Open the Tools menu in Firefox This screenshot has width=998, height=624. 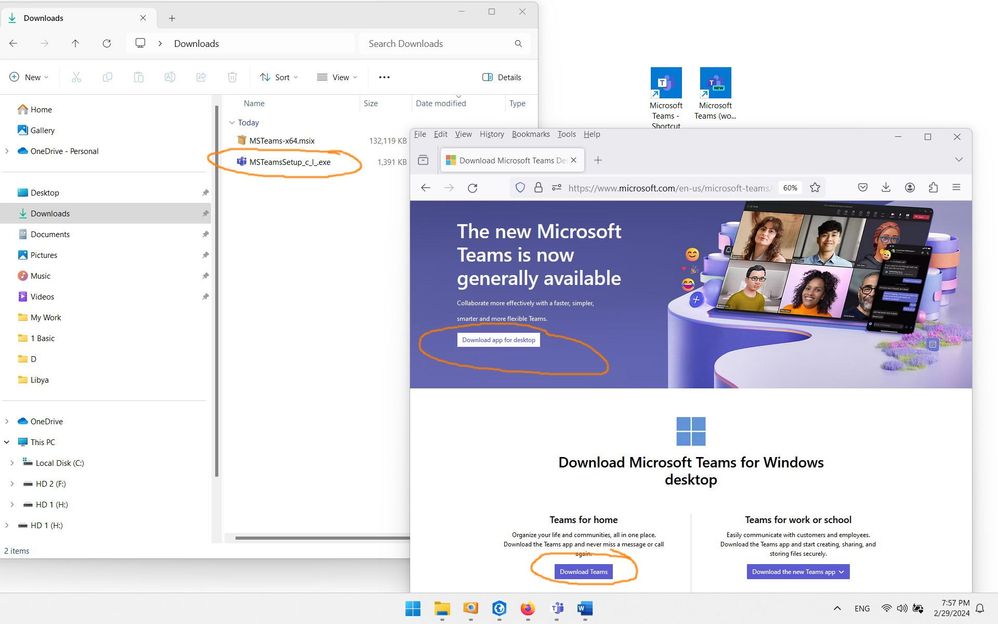point(566,134)
